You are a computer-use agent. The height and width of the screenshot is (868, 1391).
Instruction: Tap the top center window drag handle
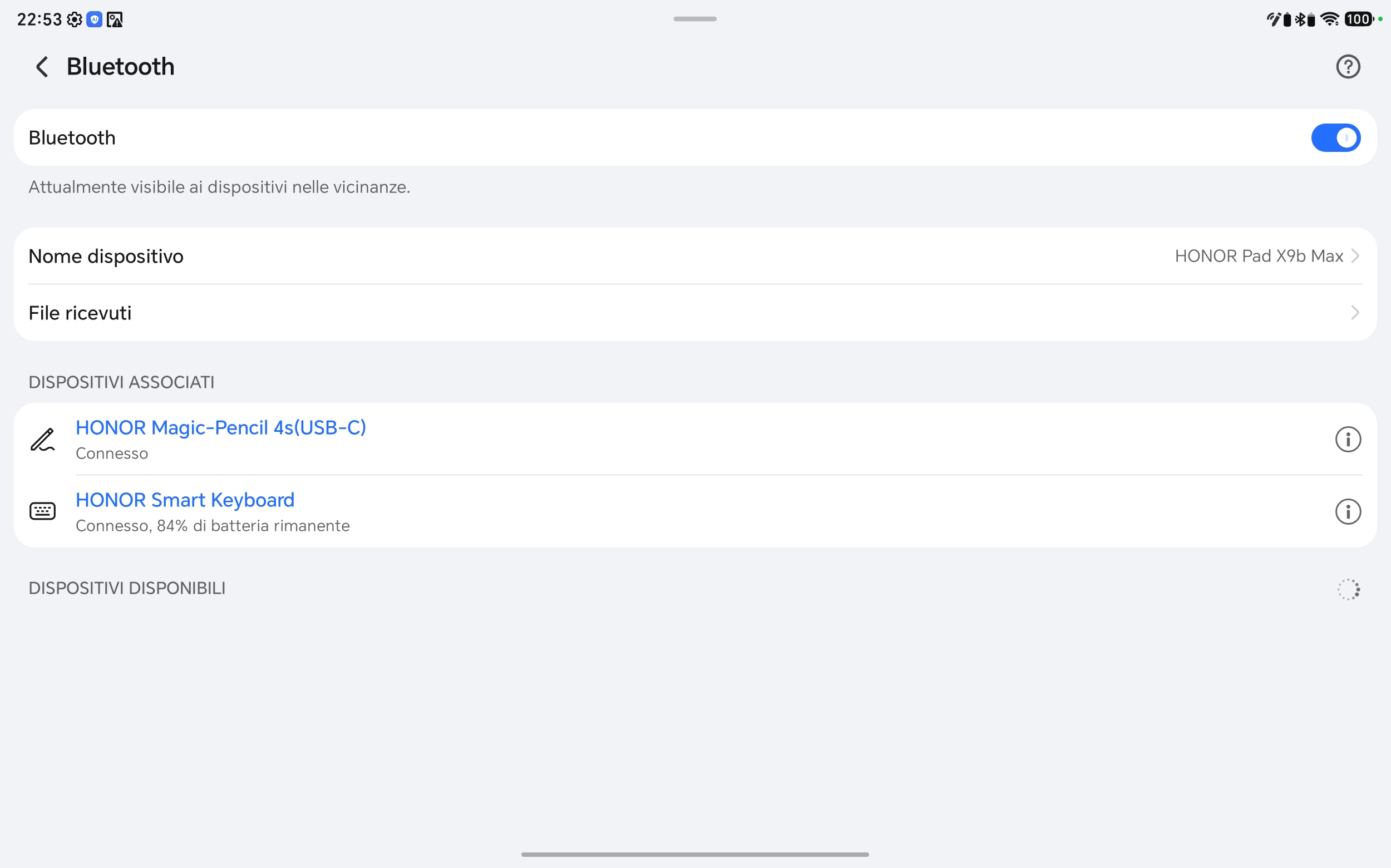click(x=694, y=19)
